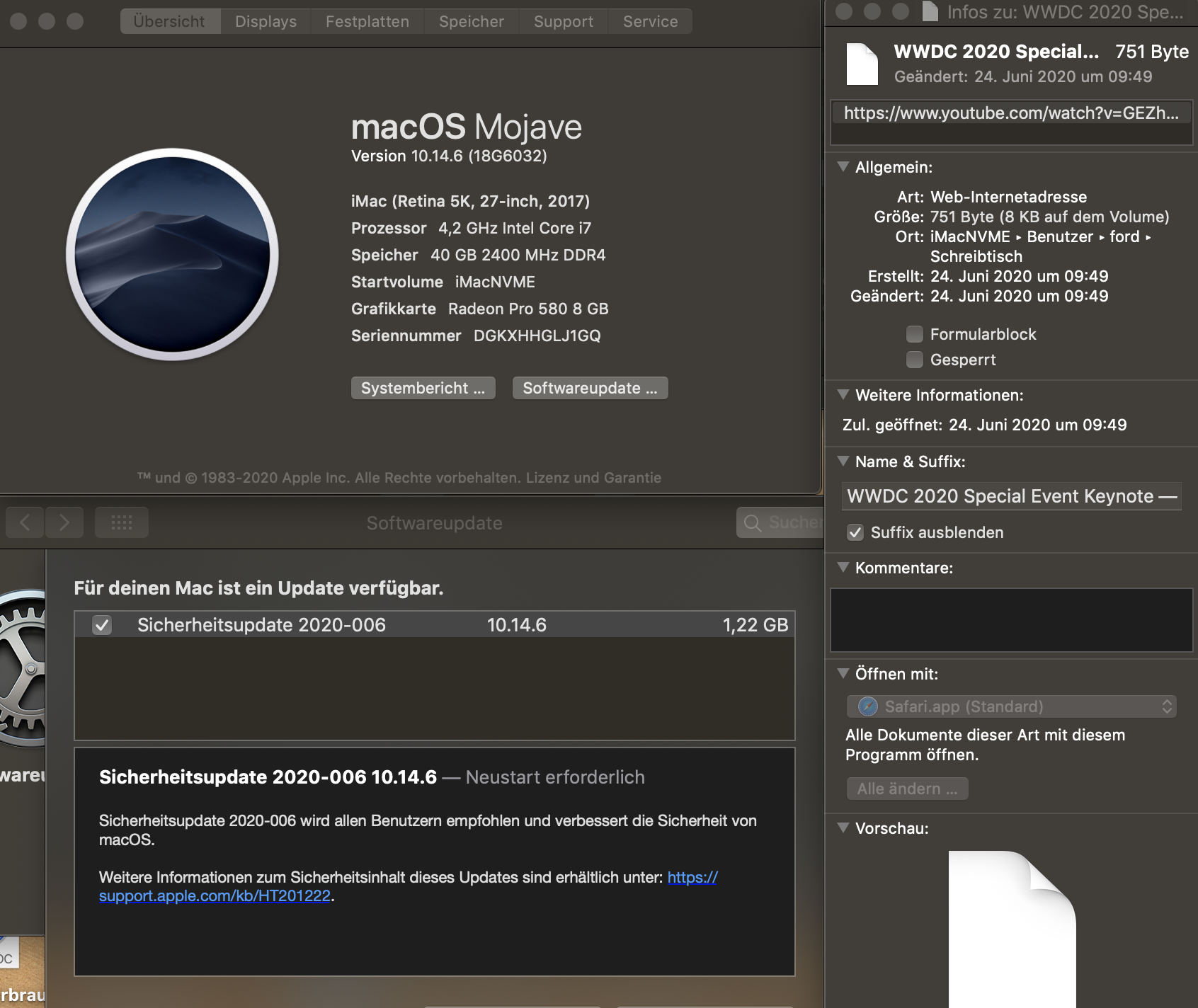
Task: Click the 'Für deinen Mac ist ein Update verfügbar.' heading
Action: click(259, 588)
